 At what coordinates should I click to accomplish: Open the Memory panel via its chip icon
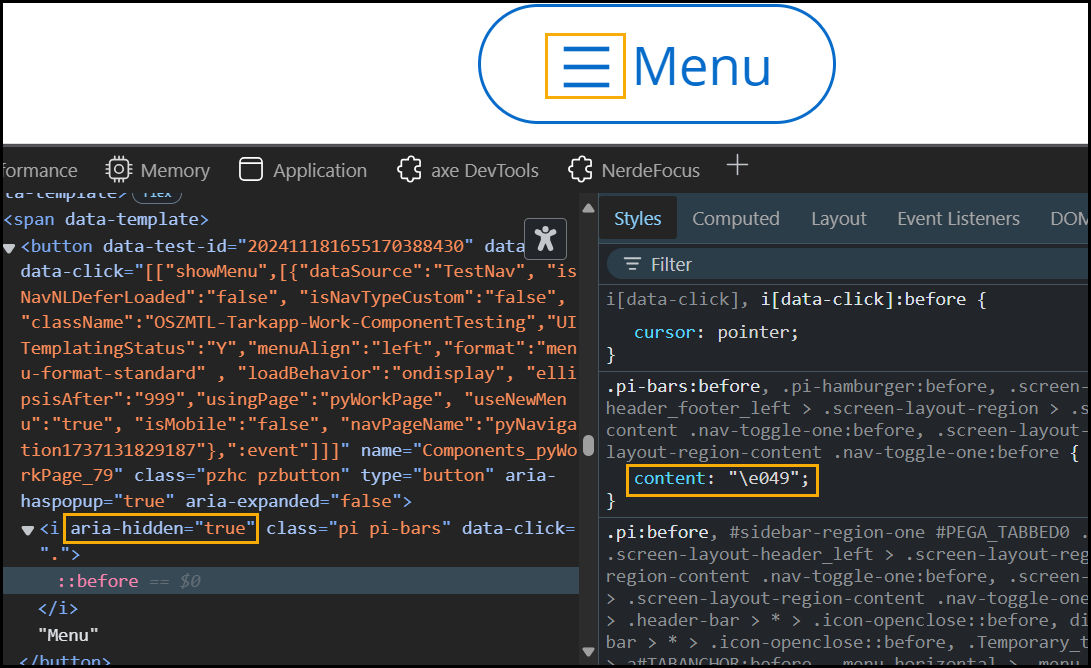(x=119, y=170)
